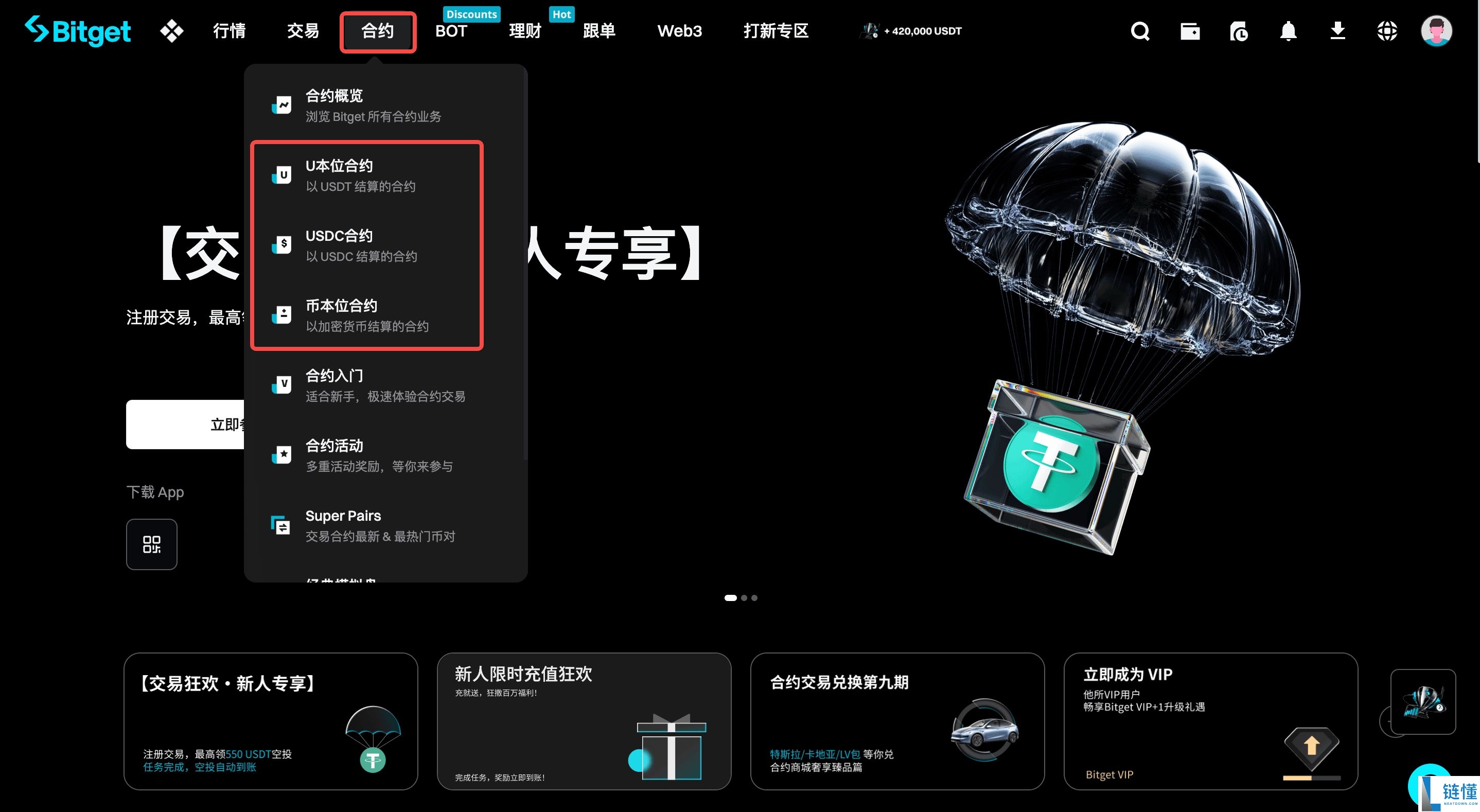The height and width of the screenshot is (812, 1480).
Task: Select the third carousel indicator dot
Action: click(754, 597)
